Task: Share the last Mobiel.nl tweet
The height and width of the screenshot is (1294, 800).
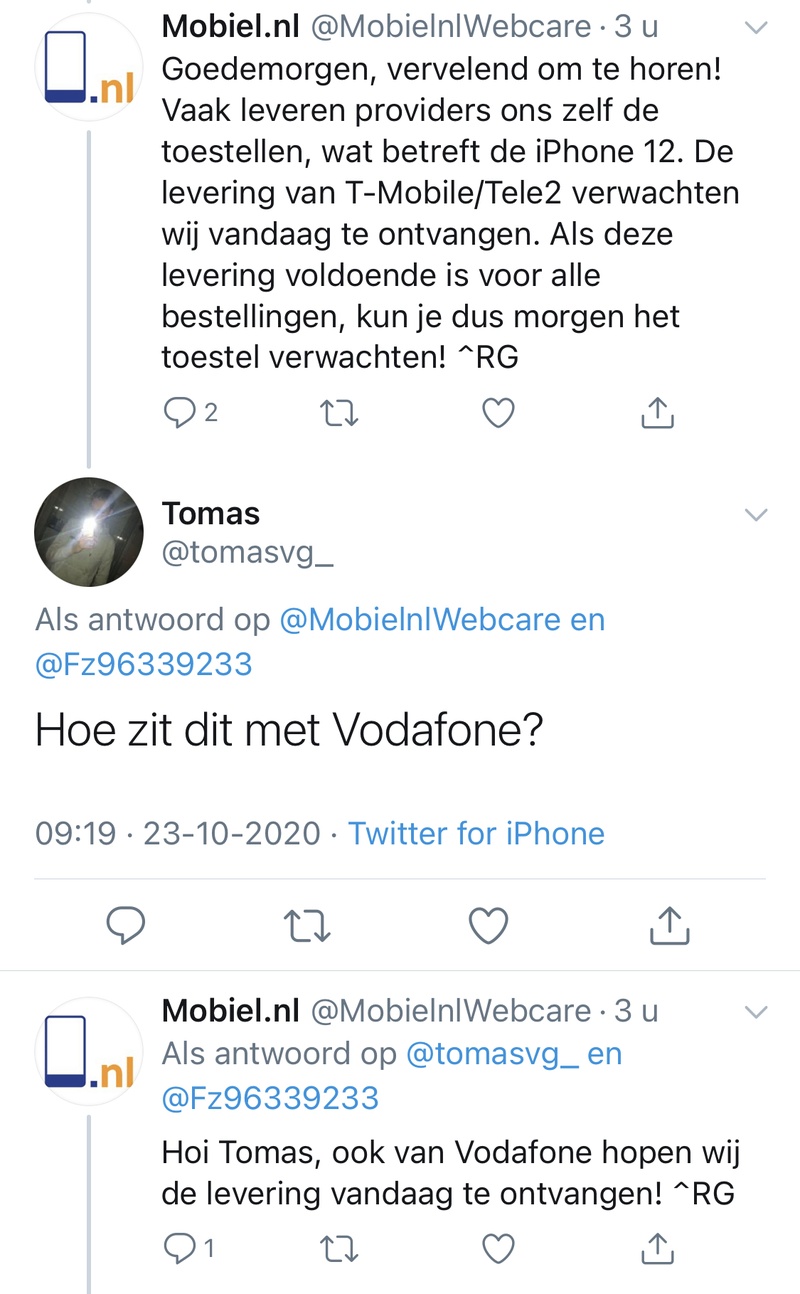Action: 657,1247
